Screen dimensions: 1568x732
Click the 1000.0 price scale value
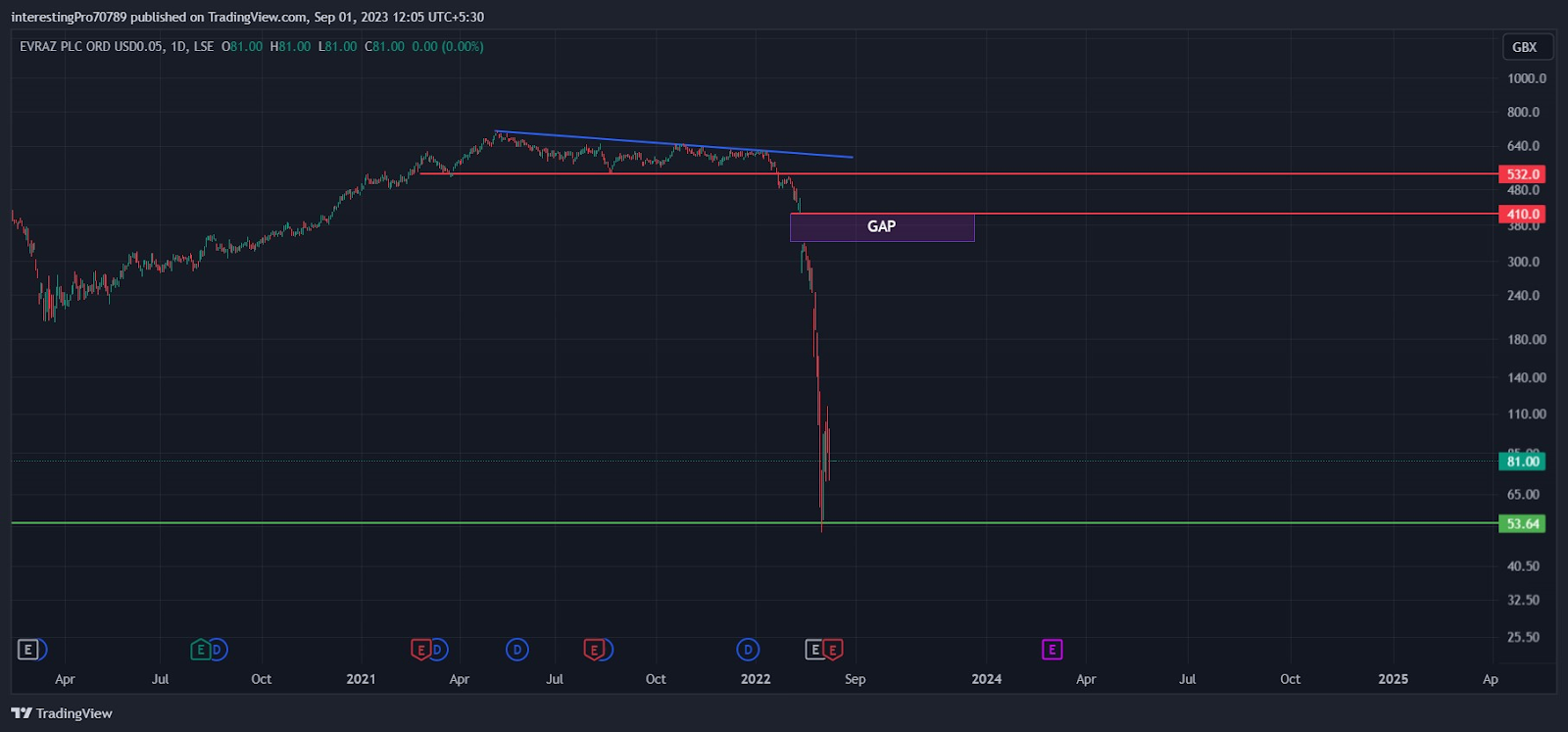pos(1527,78)
